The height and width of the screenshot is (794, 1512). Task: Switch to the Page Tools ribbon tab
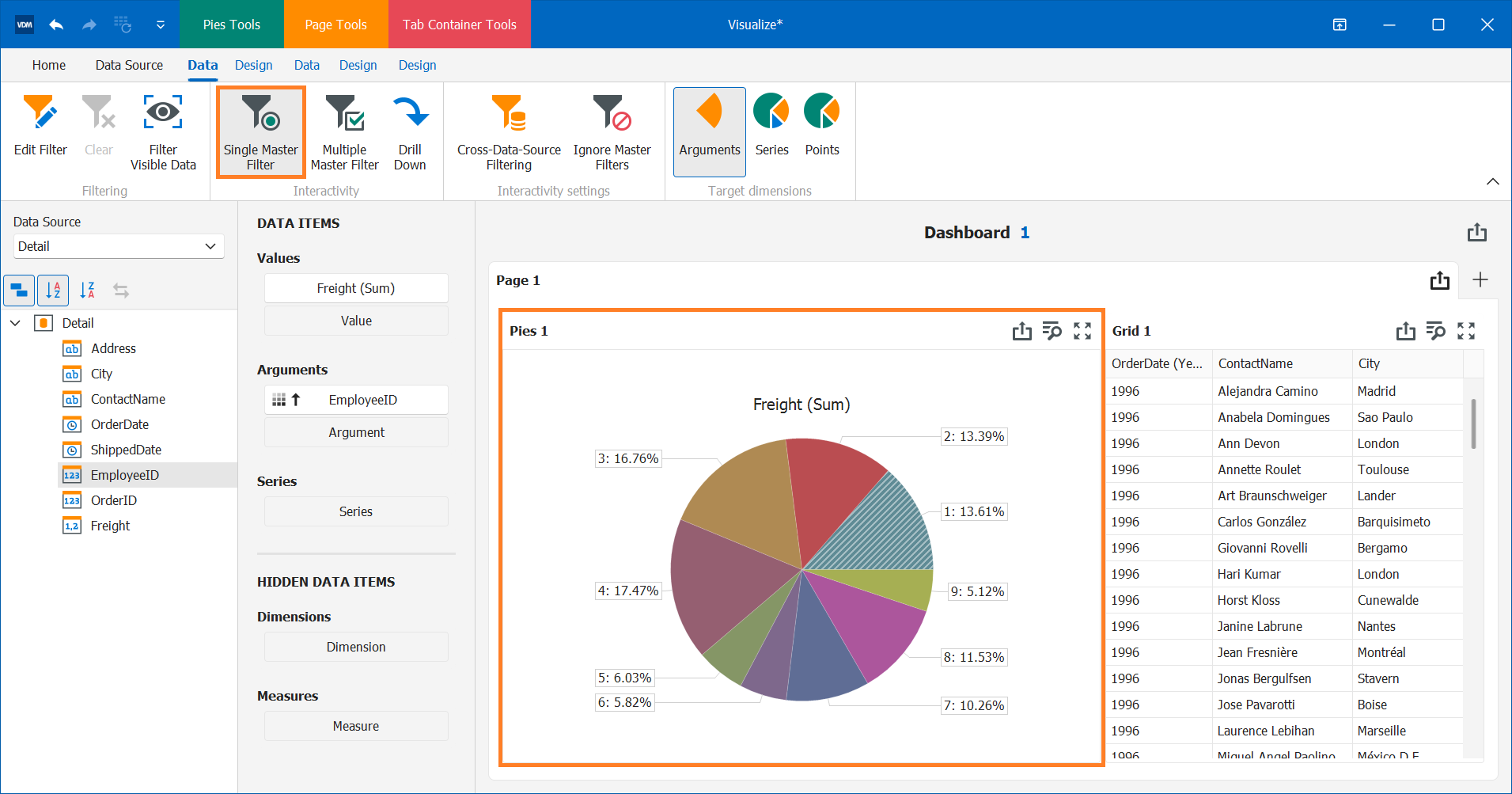pyautogui.click(x=335, y=24)
